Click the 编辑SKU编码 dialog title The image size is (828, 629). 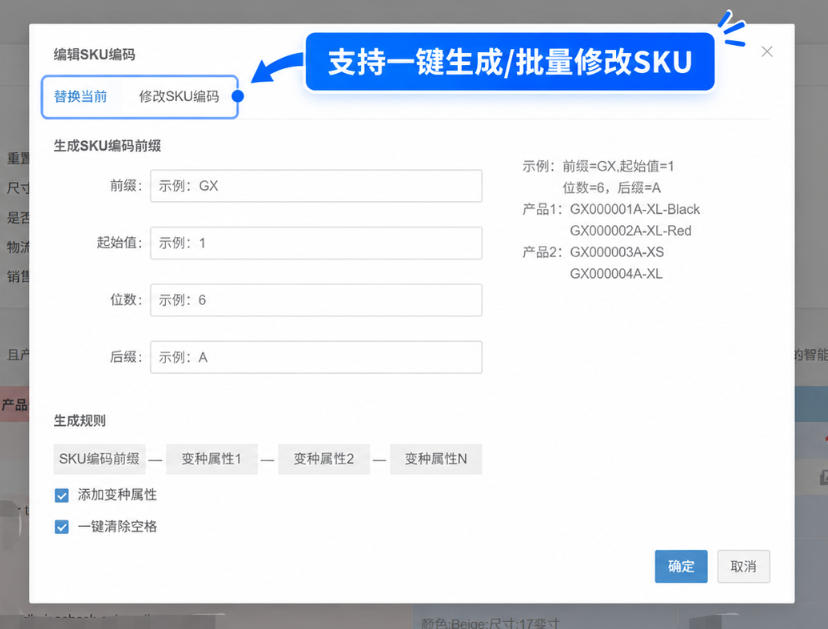[x=95, y=54]
